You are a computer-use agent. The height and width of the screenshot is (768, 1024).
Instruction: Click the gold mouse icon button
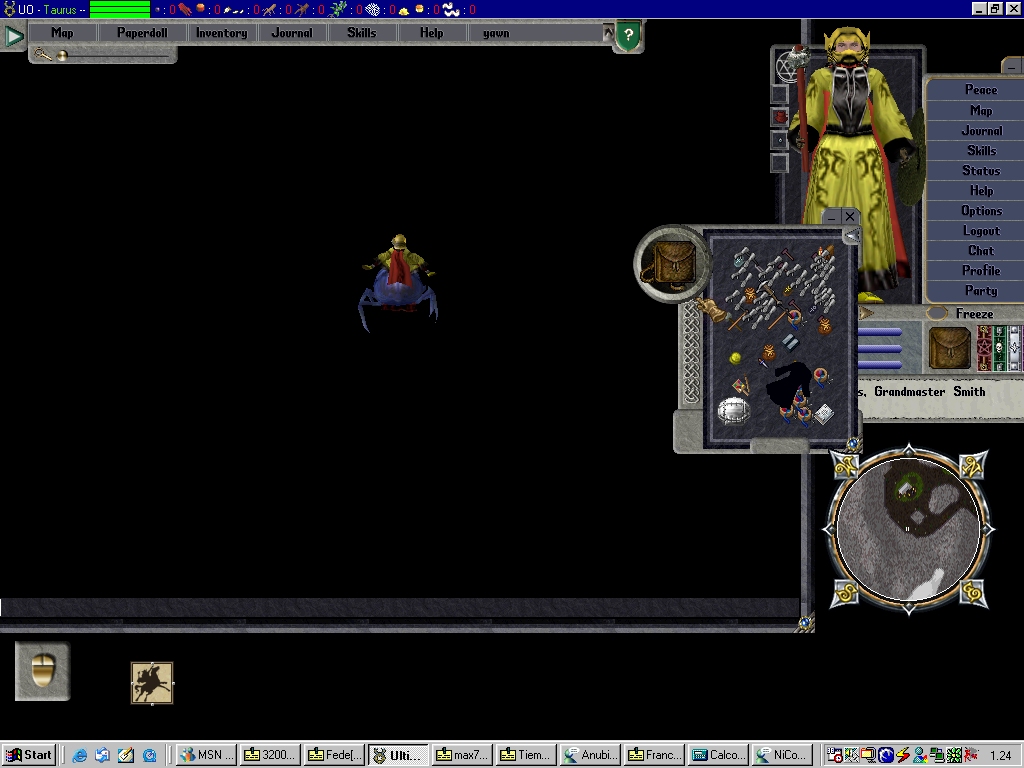[x=42, y=671]
